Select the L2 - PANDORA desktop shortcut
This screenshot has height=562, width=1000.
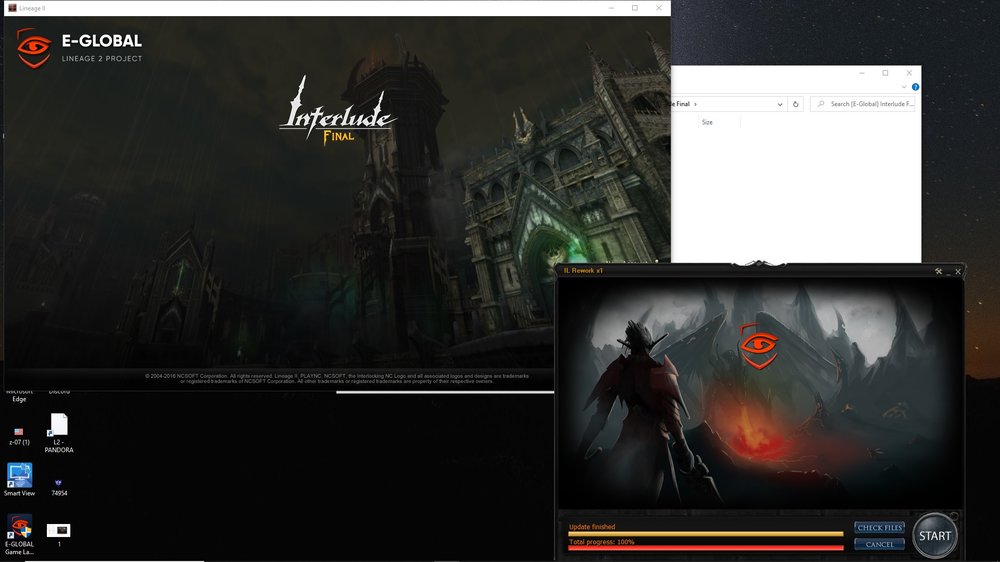(x=59, y=425)
